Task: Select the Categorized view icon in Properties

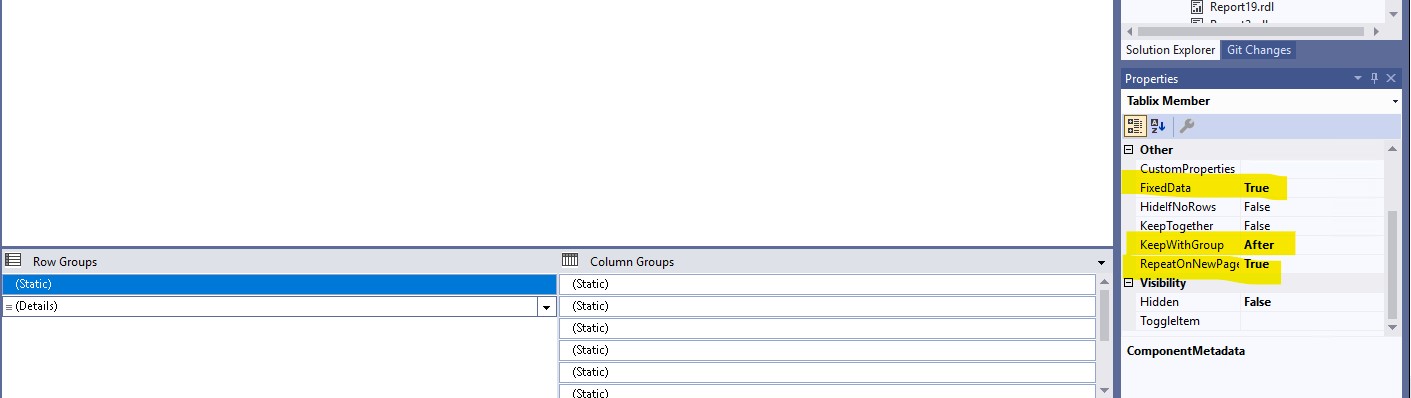Action: (x=1135, y=126)
